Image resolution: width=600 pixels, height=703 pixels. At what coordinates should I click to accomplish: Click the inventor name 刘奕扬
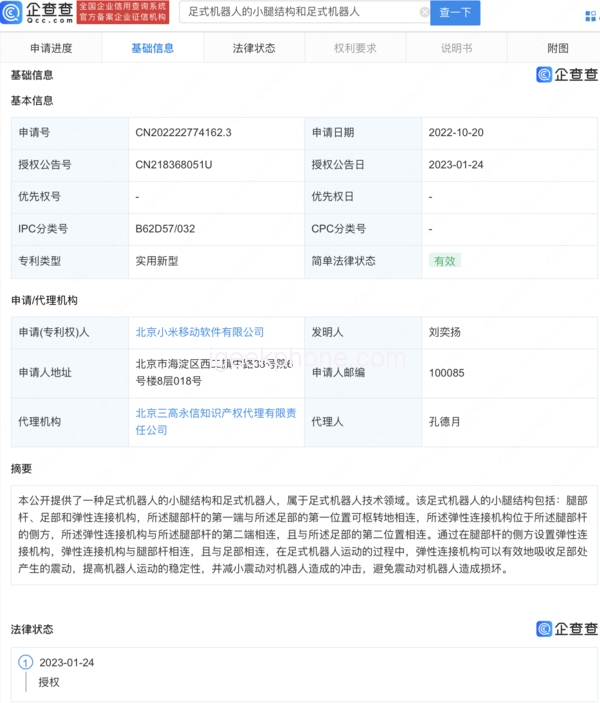[445, 332]
